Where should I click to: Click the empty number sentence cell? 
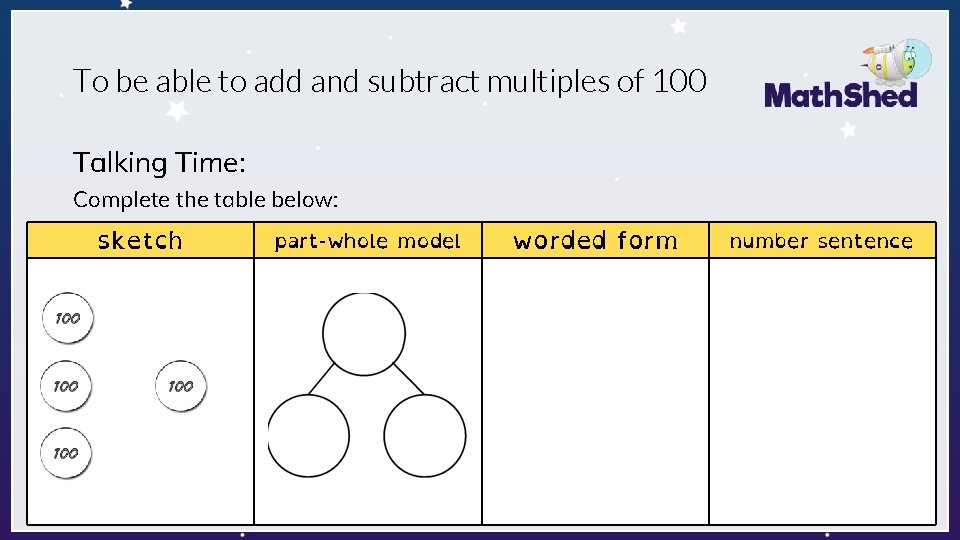(822, 391)
